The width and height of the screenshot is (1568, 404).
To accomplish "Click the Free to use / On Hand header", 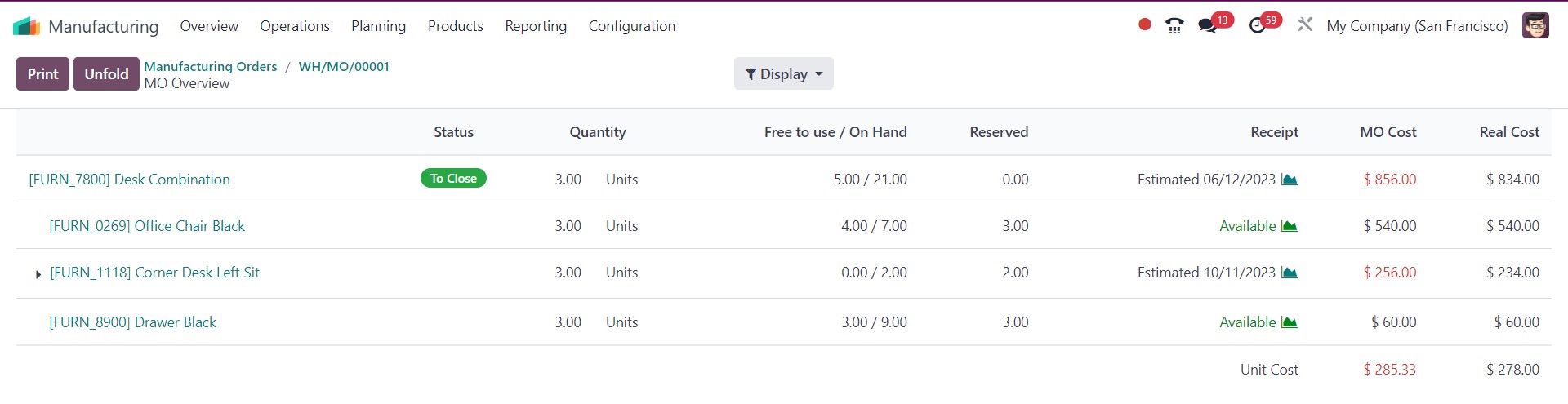I will tap(835, 132).
